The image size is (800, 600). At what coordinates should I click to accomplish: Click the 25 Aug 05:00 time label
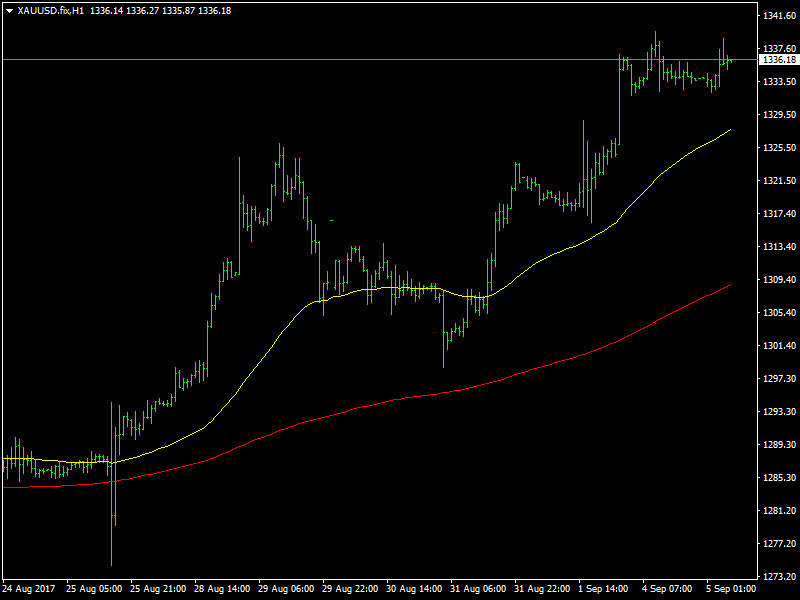pyautogui.click(x=94, y=589)
